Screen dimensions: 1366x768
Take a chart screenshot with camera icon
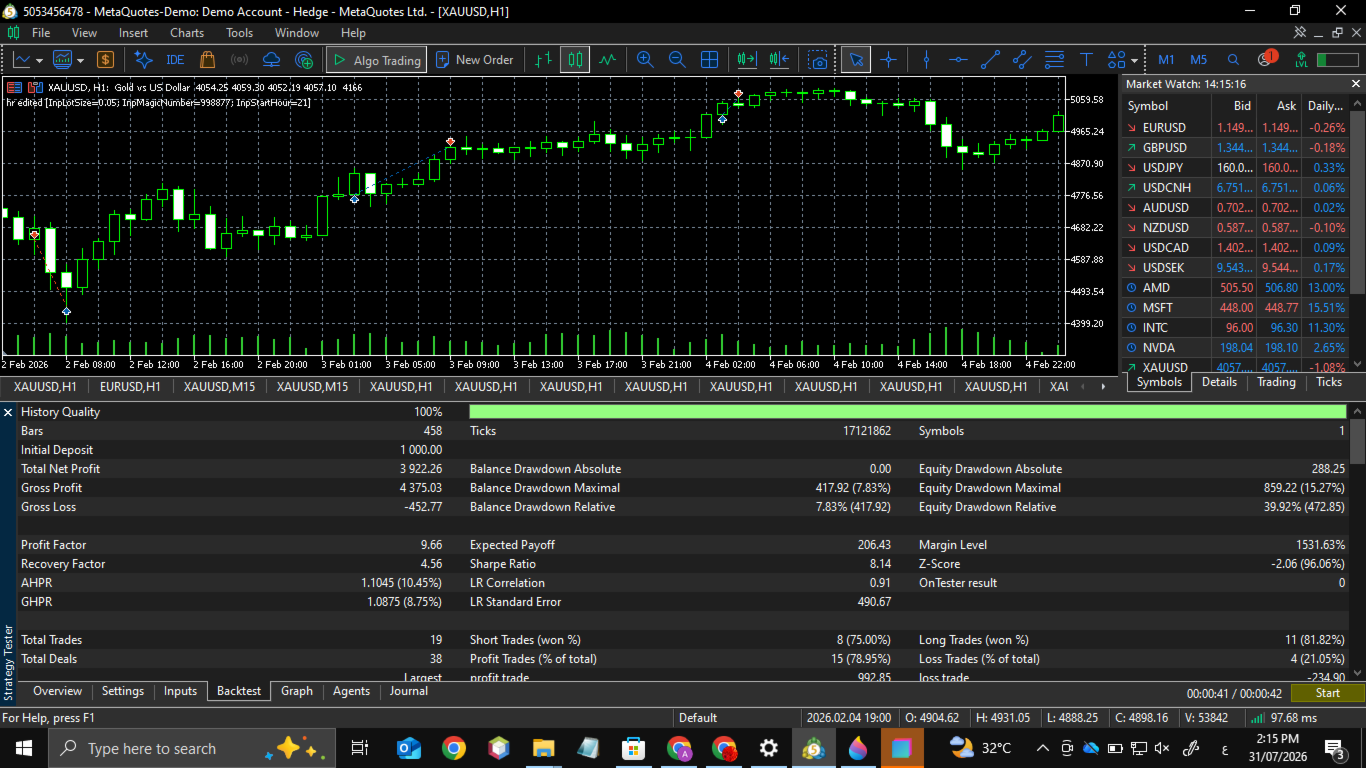pos(818,60)
